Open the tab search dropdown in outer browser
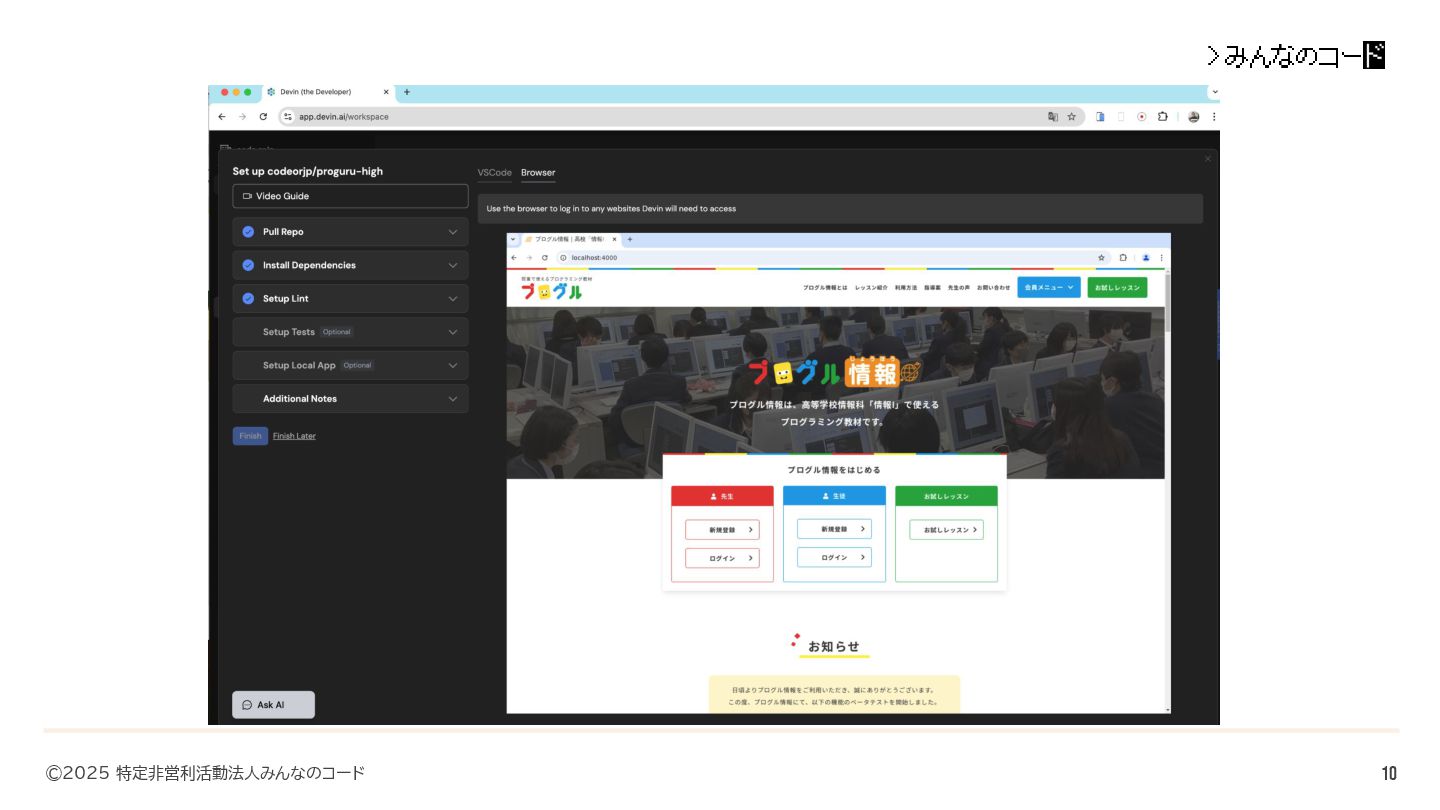Image resolution: width=1440 pixels, height=810 pixels. point(1214,92)
